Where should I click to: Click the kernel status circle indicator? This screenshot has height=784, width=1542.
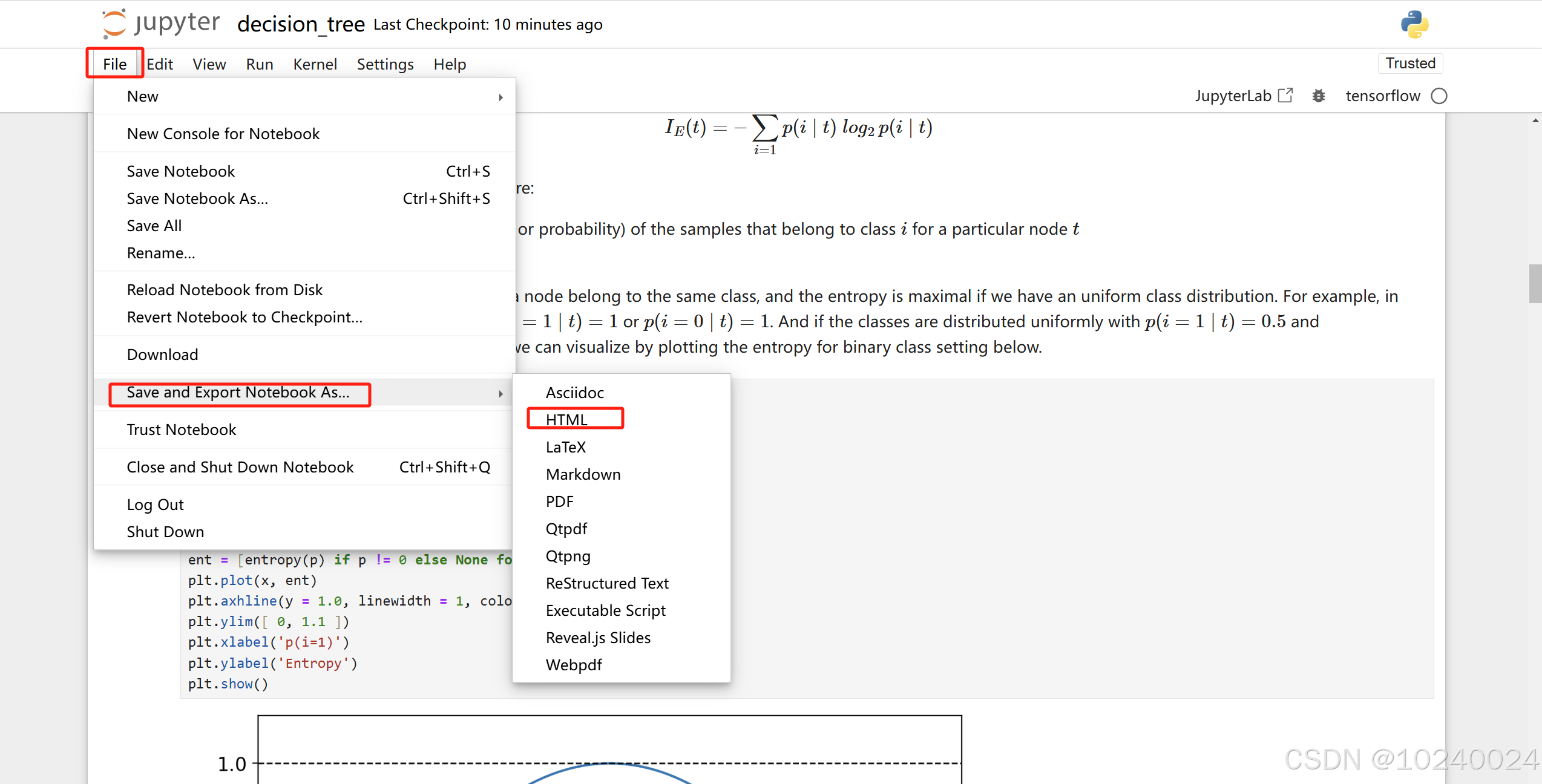click(1439, 96)
